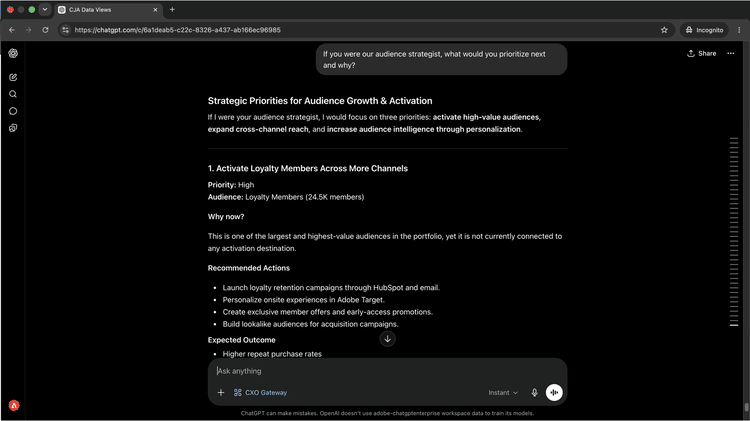Start voice mode with waveform button
This screenshot has width=750, height=421.
(x=554, y=392)
